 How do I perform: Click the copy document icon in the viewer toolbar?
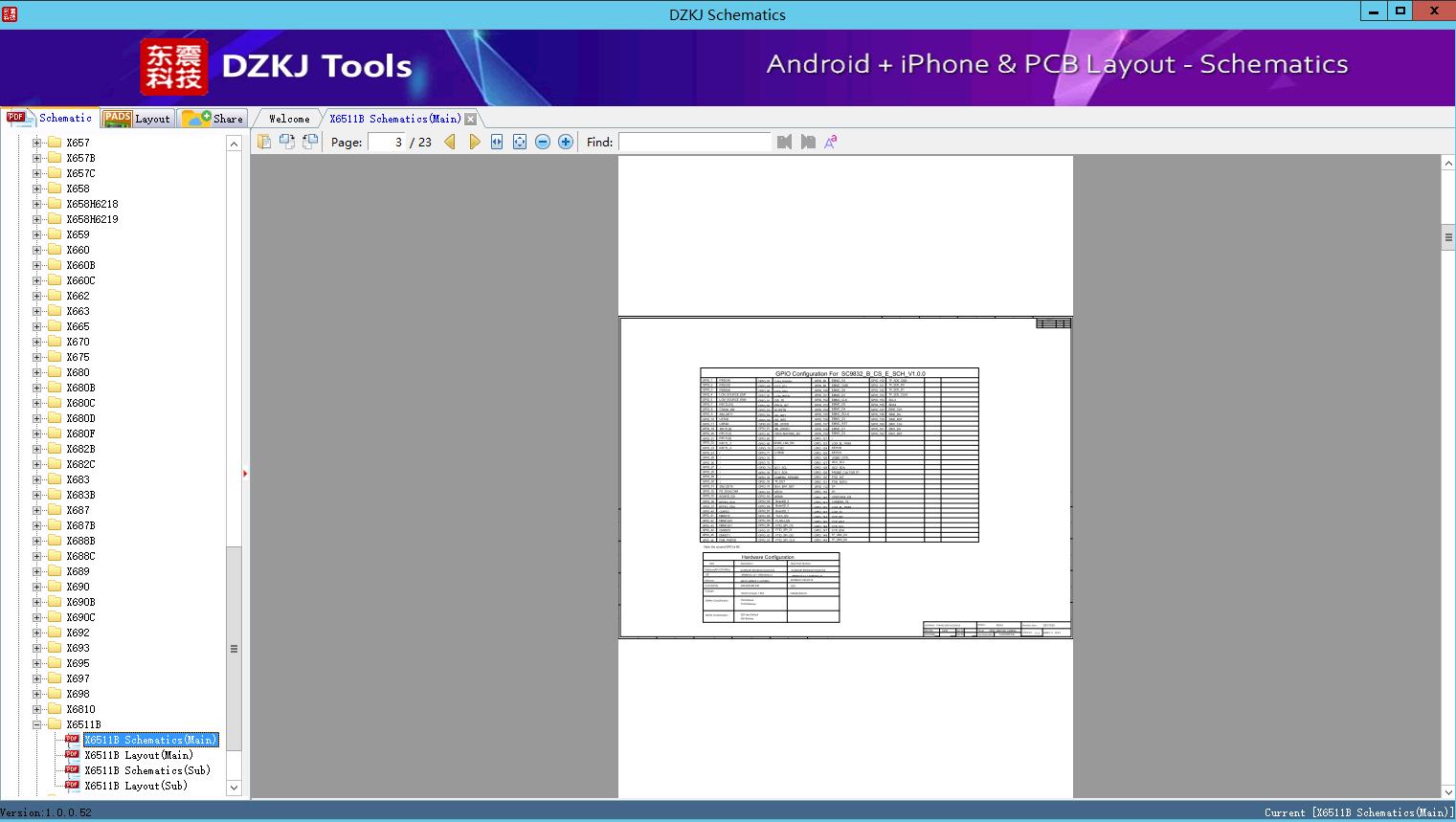tap(264, 142)
